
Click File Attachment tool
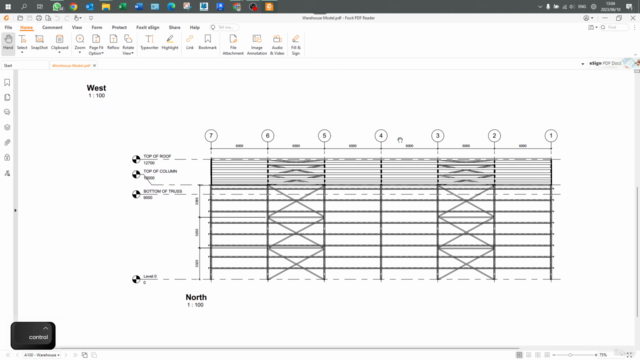click(x=233, y=44)
